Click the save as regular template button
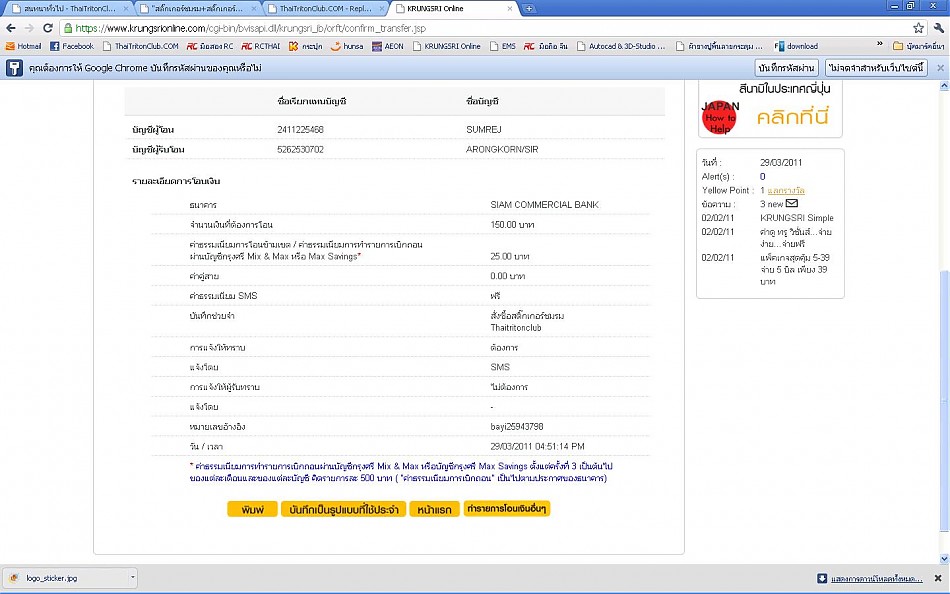This screenshot has width=950, height=594. coord(344,509)
